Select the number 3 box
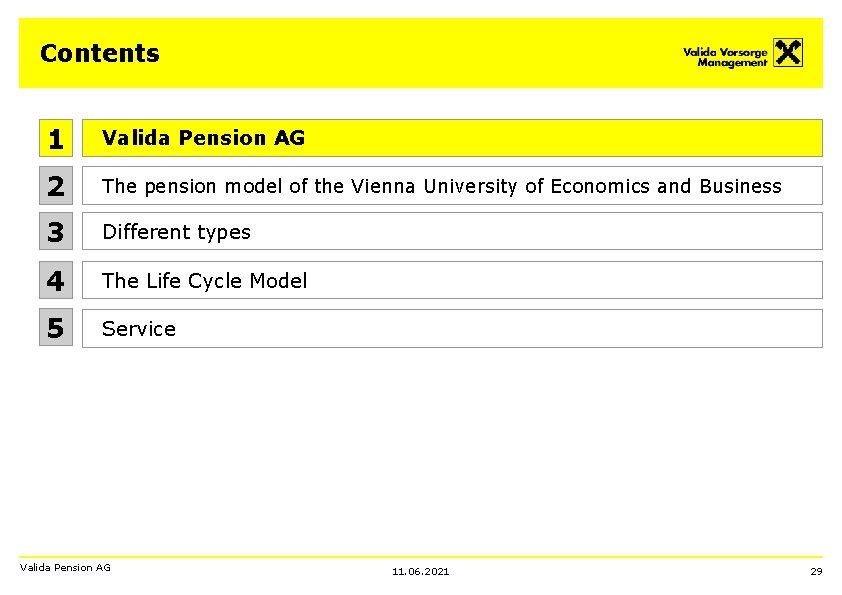 click(x=56, y=231)
